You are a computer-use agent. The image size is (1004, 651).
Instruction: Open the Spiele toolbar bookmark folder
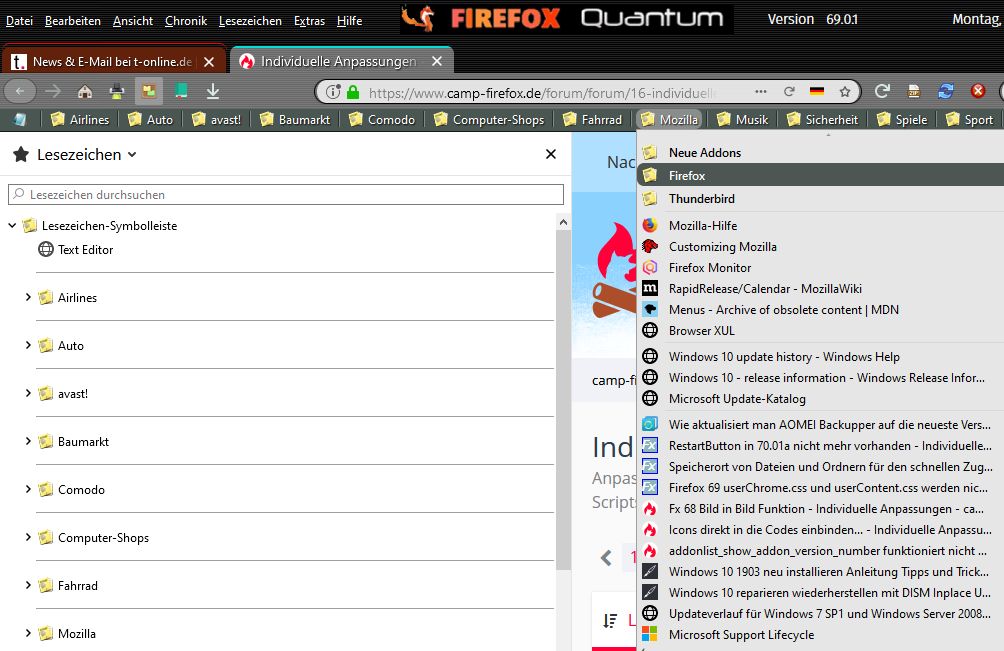click(x=902, y=119)
